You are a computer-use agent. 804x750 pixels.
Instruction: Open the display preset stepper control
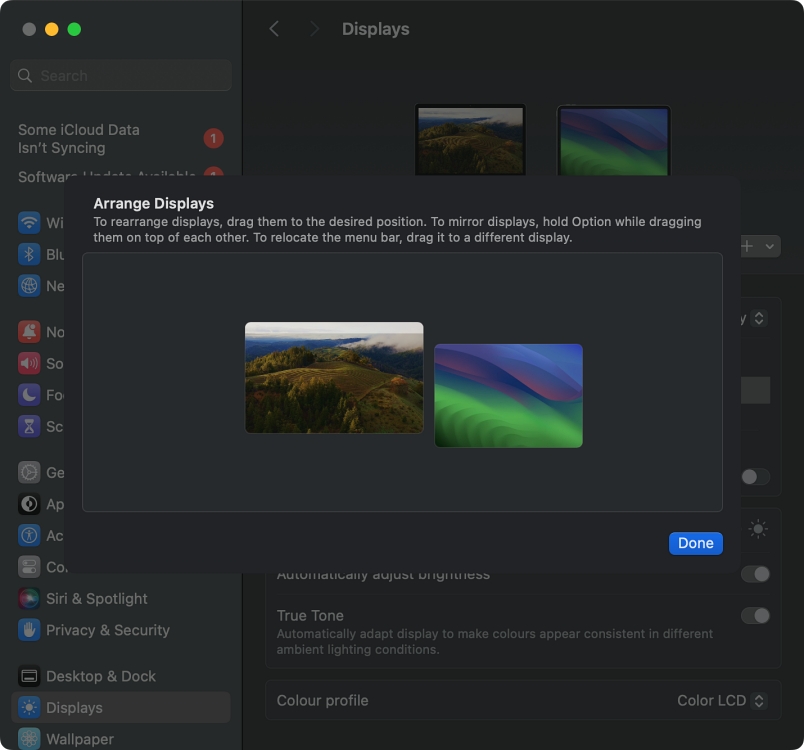[x=758, y=318]
